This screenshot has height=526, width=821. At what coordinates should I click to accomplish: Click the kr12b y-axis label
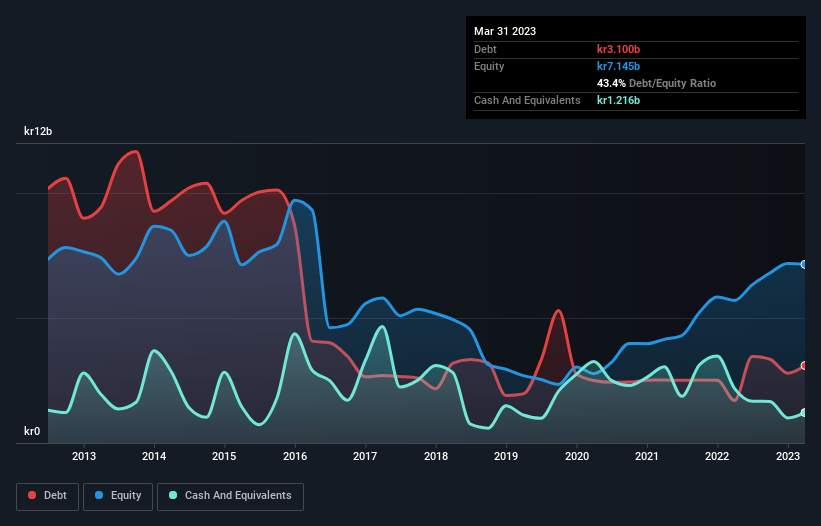click(x=38, y=131)
